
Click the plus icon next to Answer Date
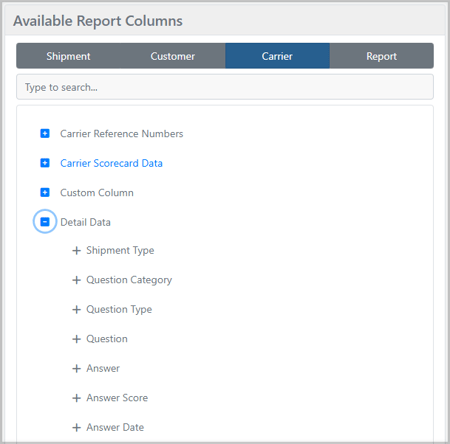77,427
